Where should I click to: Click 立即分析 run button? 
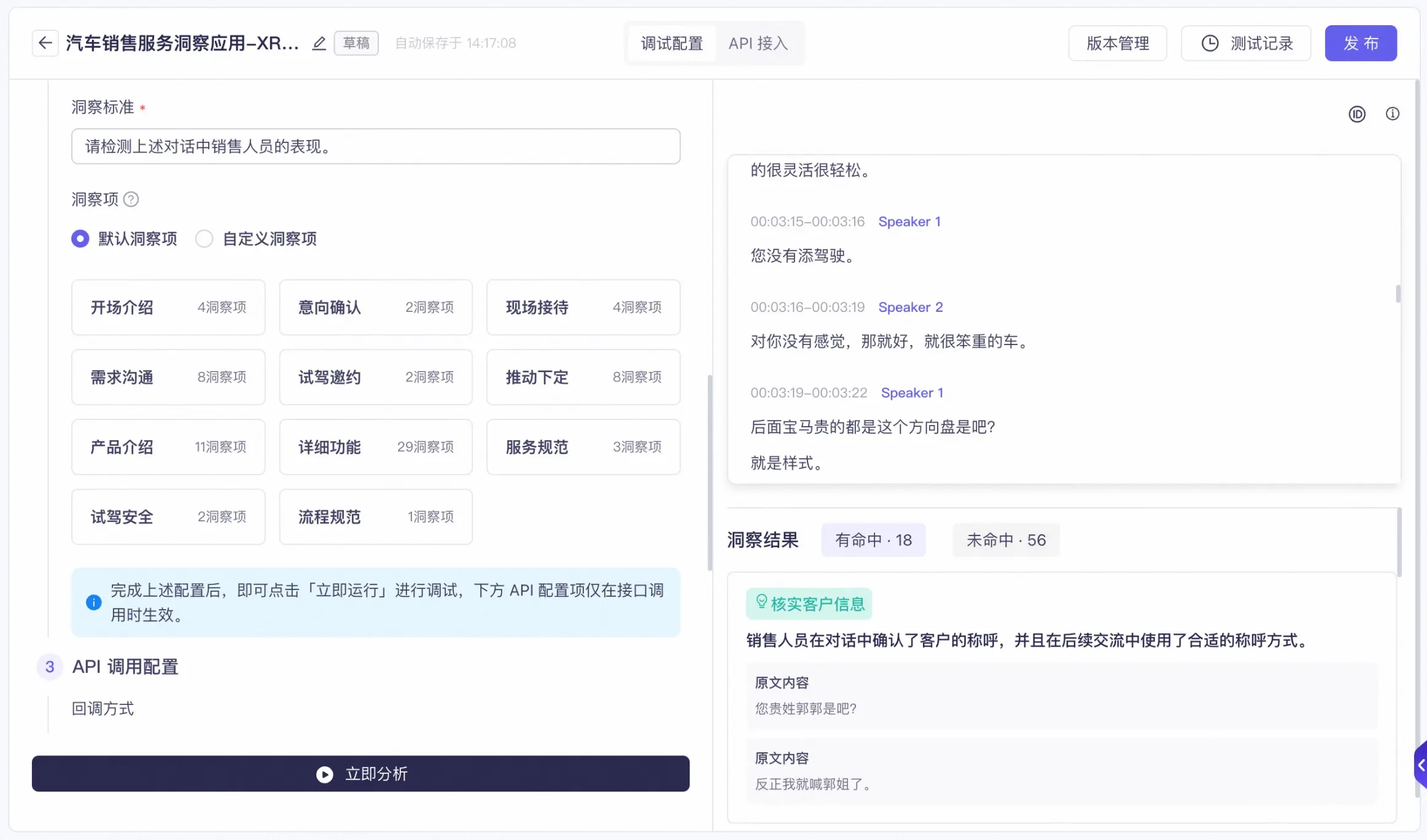(360, 774)
